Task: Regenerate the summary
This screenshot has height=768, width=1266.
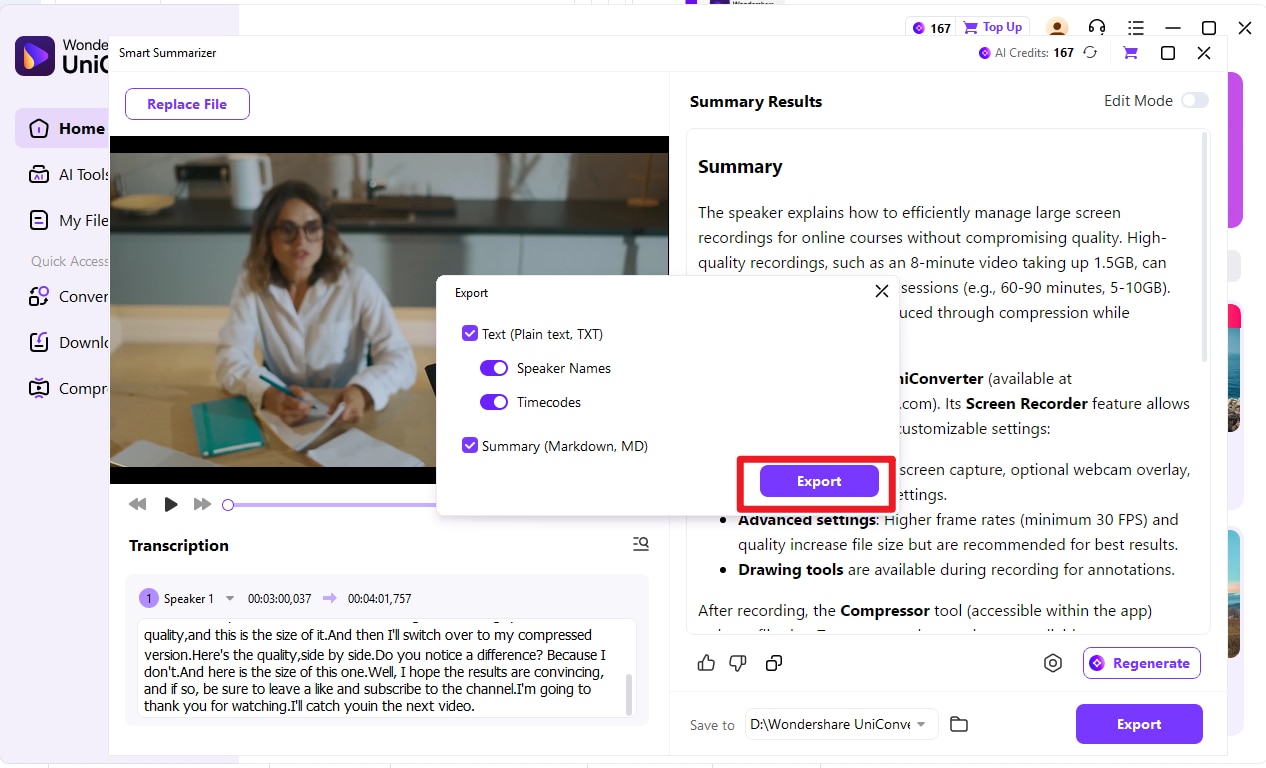Action: pyautogui.click(x=1141, y=662)
